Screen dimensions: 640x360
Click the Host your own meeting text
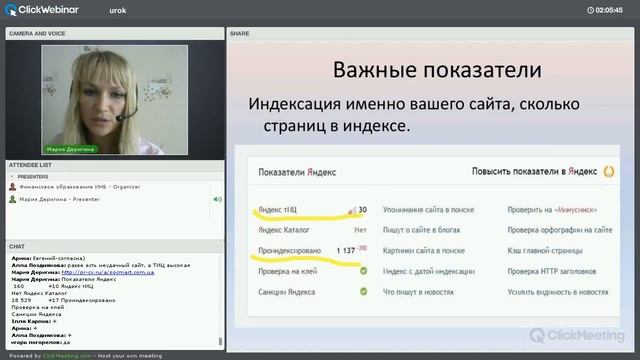pos(130,356)
